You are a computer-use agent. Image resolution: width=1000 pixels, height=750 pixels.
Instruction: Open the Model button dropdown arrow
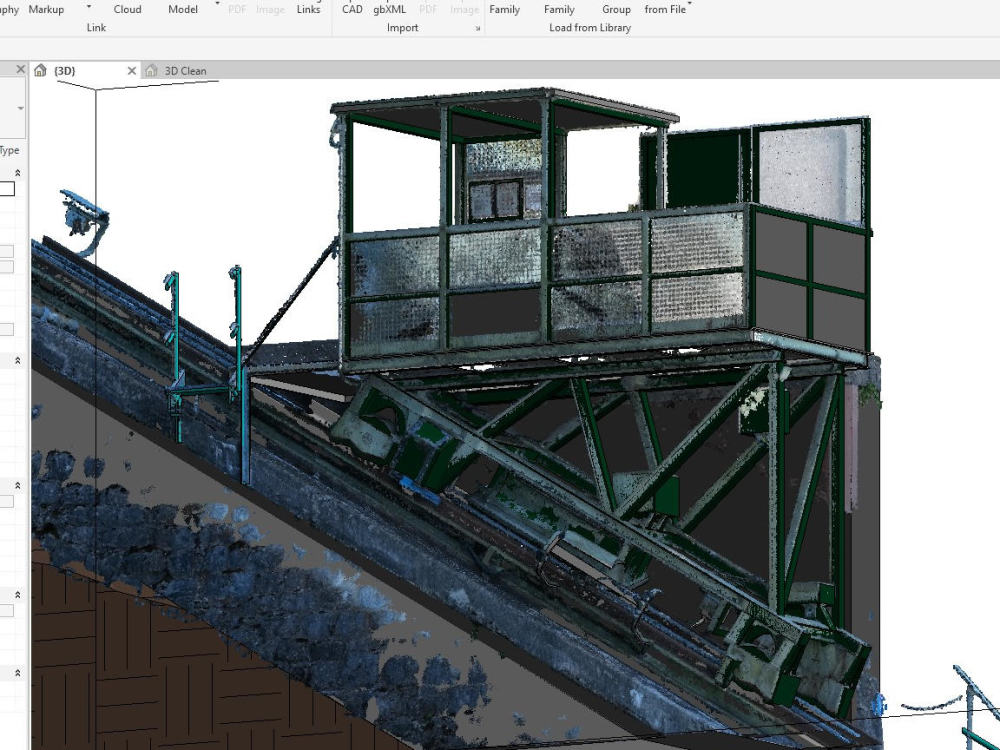217,4
